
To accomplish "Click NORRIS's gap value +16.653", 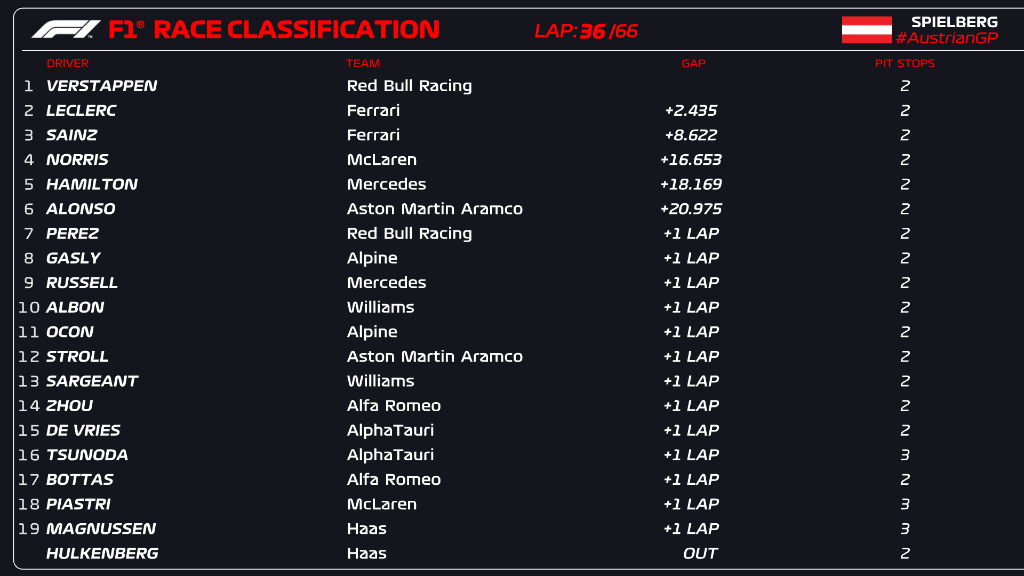I will 691,160.
